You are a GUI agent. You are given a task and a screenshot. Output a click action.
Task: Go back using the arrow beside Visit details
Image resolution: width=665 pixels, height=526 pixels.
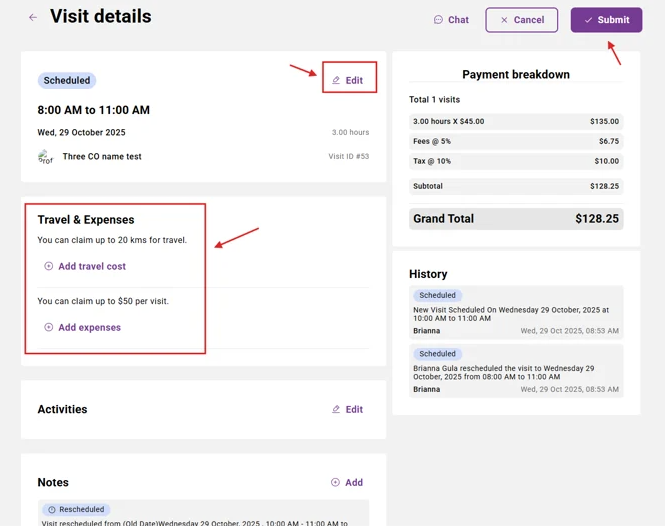(33, 18)
